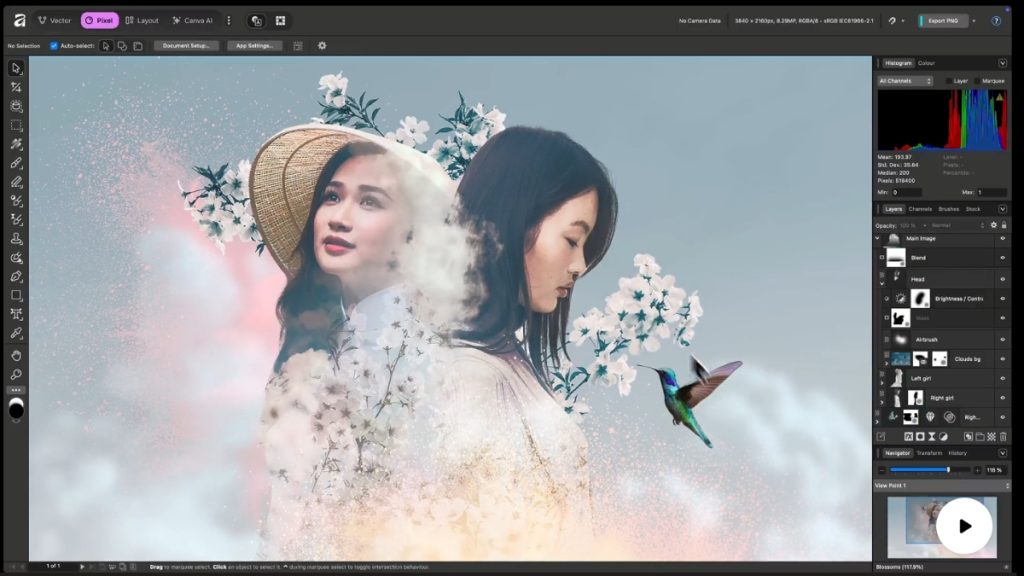Open the All Channels dropdown
The height and width of the screenshot is (576, 1024).
point(905,81)
